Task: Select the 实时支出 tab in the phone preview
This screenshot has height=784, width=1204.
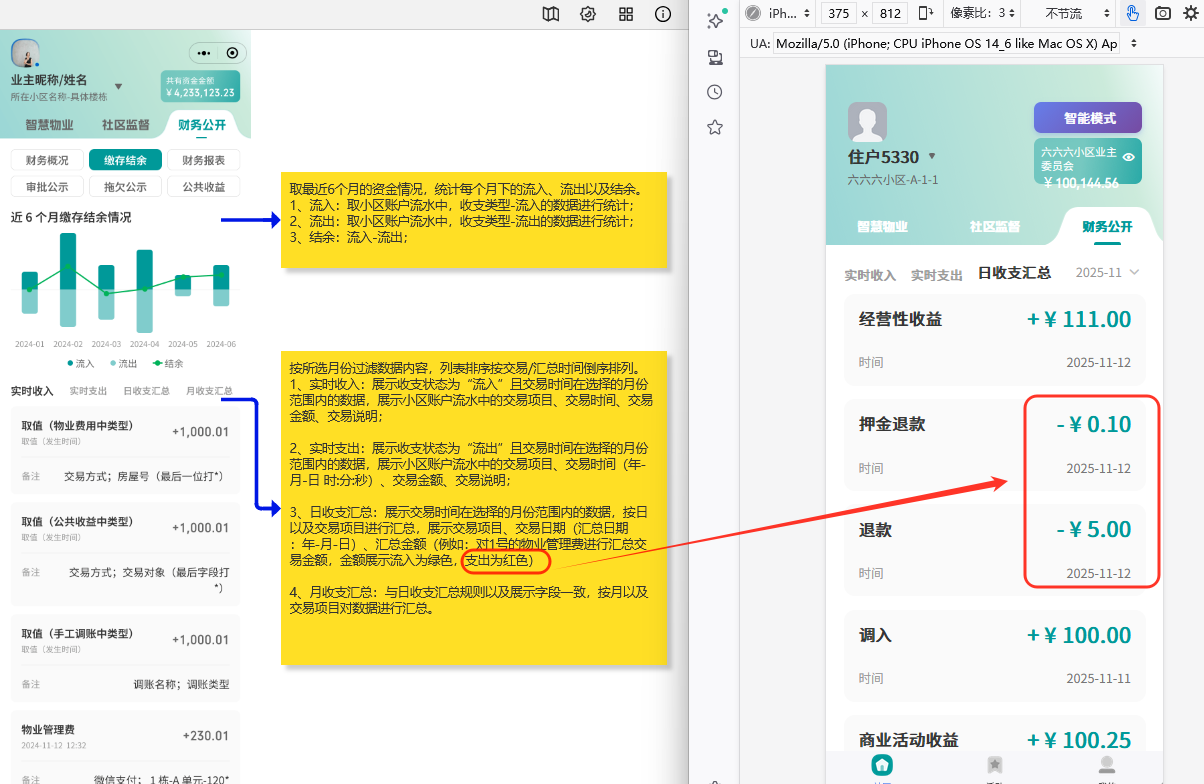Action: coord(937,275)
